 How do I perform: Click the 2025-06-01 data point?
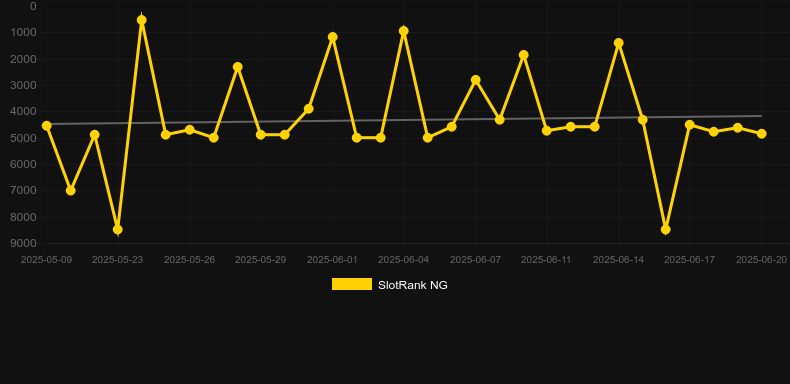[333, 37]
